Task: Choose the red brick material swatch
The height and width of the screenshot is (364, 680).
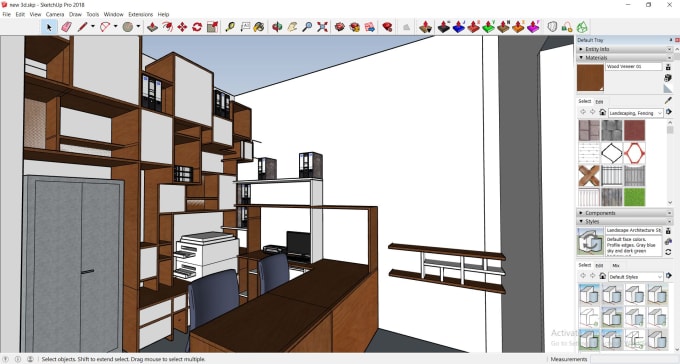Action: click(x=634, y=130)
